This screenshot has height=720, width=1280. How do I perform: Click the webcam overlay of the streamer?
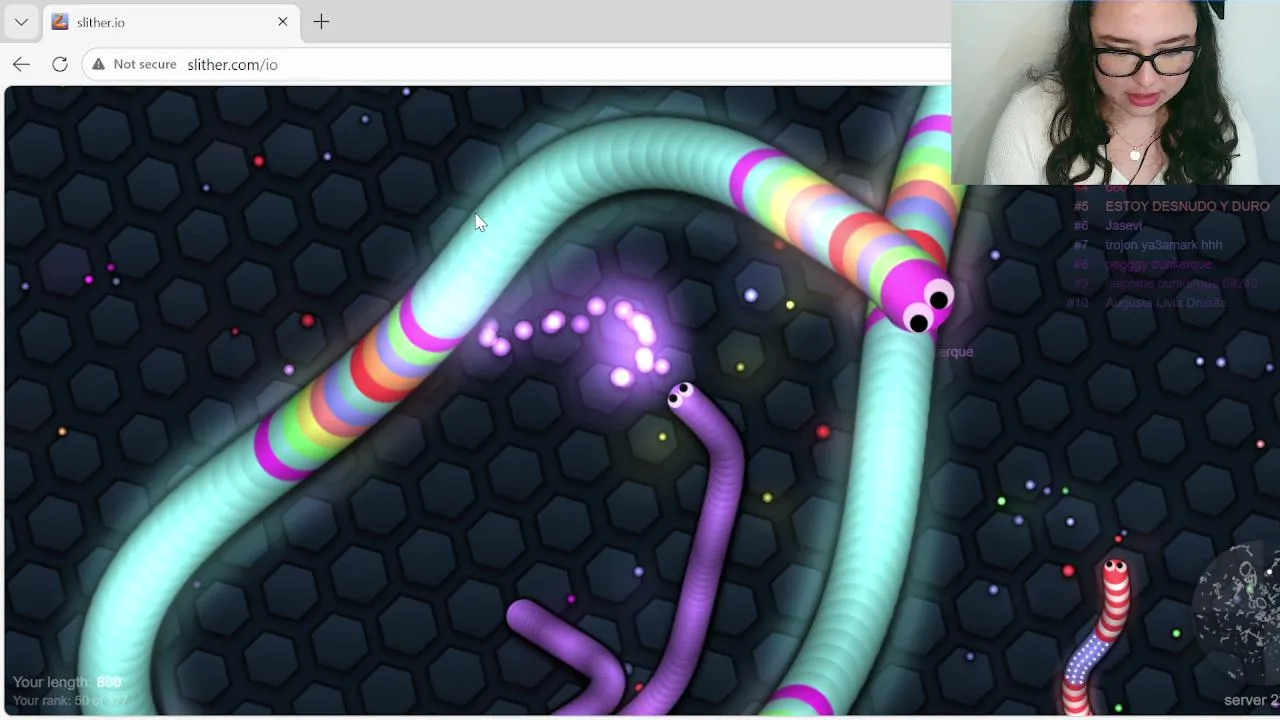pos(1115,92)
